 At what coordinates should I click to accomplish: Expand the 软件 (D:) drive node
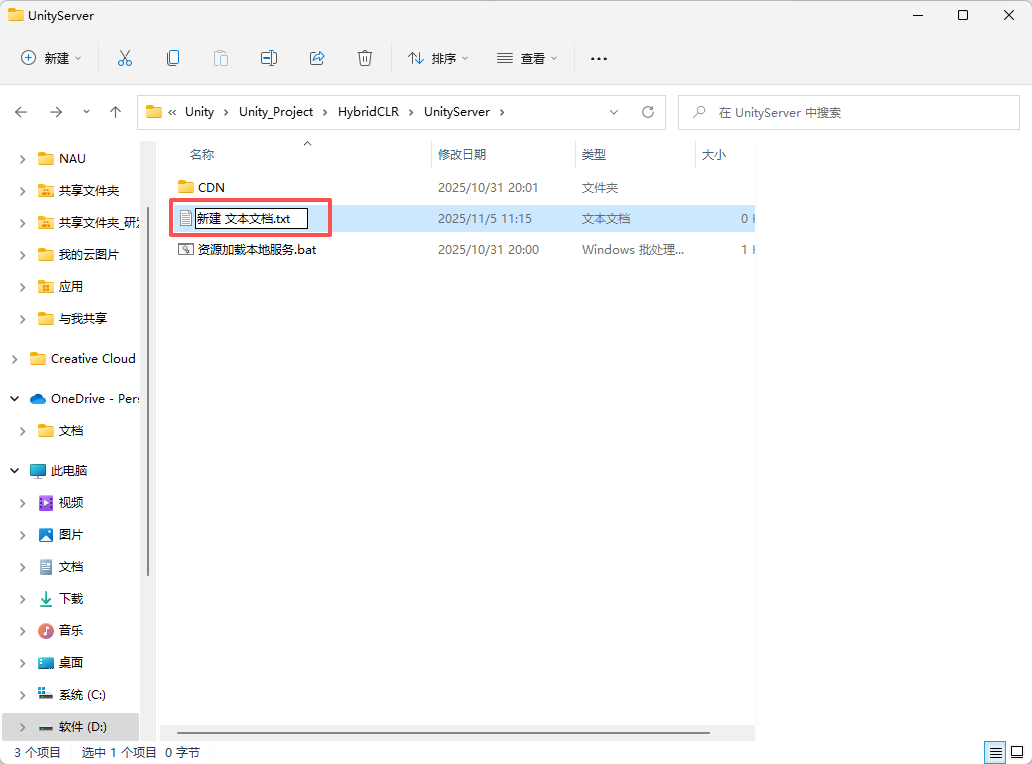coord(22,727)
